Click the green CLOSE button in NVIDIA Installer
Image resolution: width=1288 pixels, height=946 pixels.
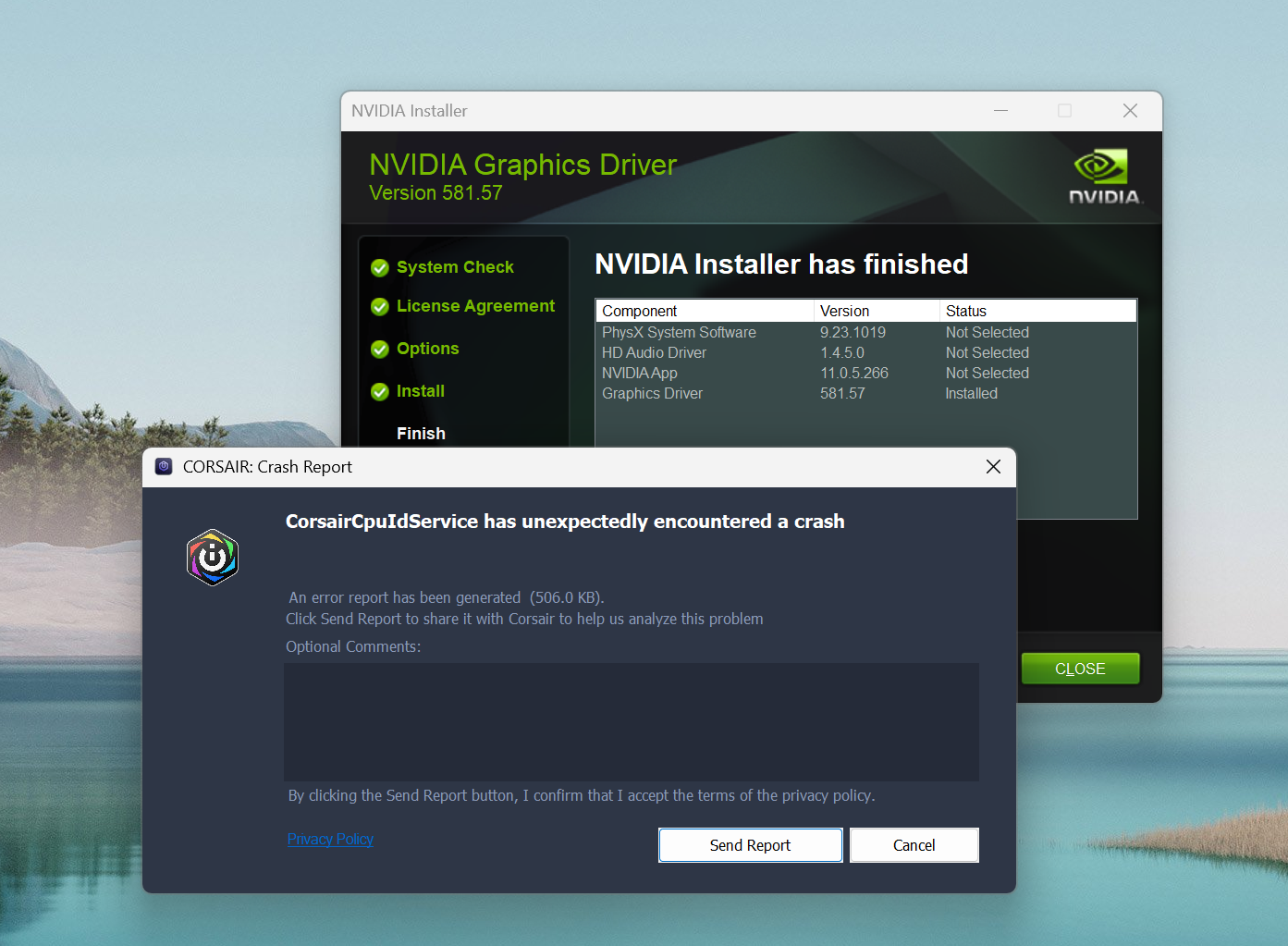(1080, 669)
